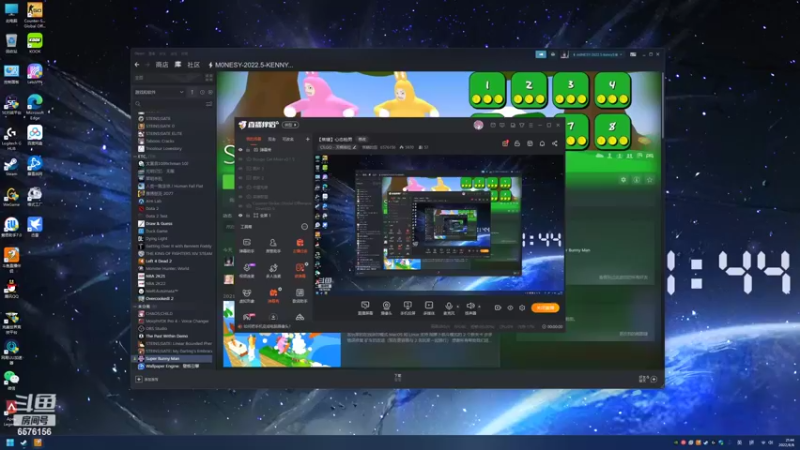
Task: Toggle visibility eye of 图片 2 source
Action: coord(240,178)
